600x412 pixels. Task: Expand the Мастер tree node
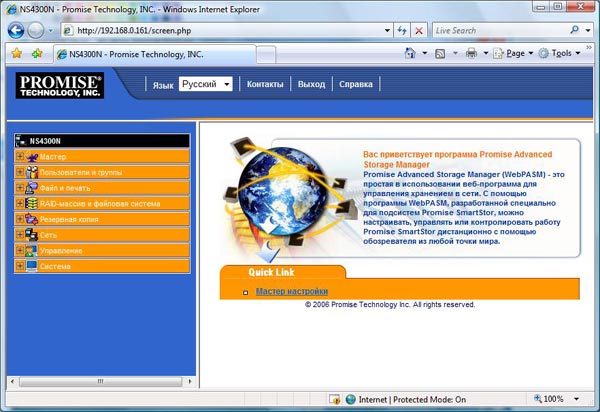pos(20,156)
